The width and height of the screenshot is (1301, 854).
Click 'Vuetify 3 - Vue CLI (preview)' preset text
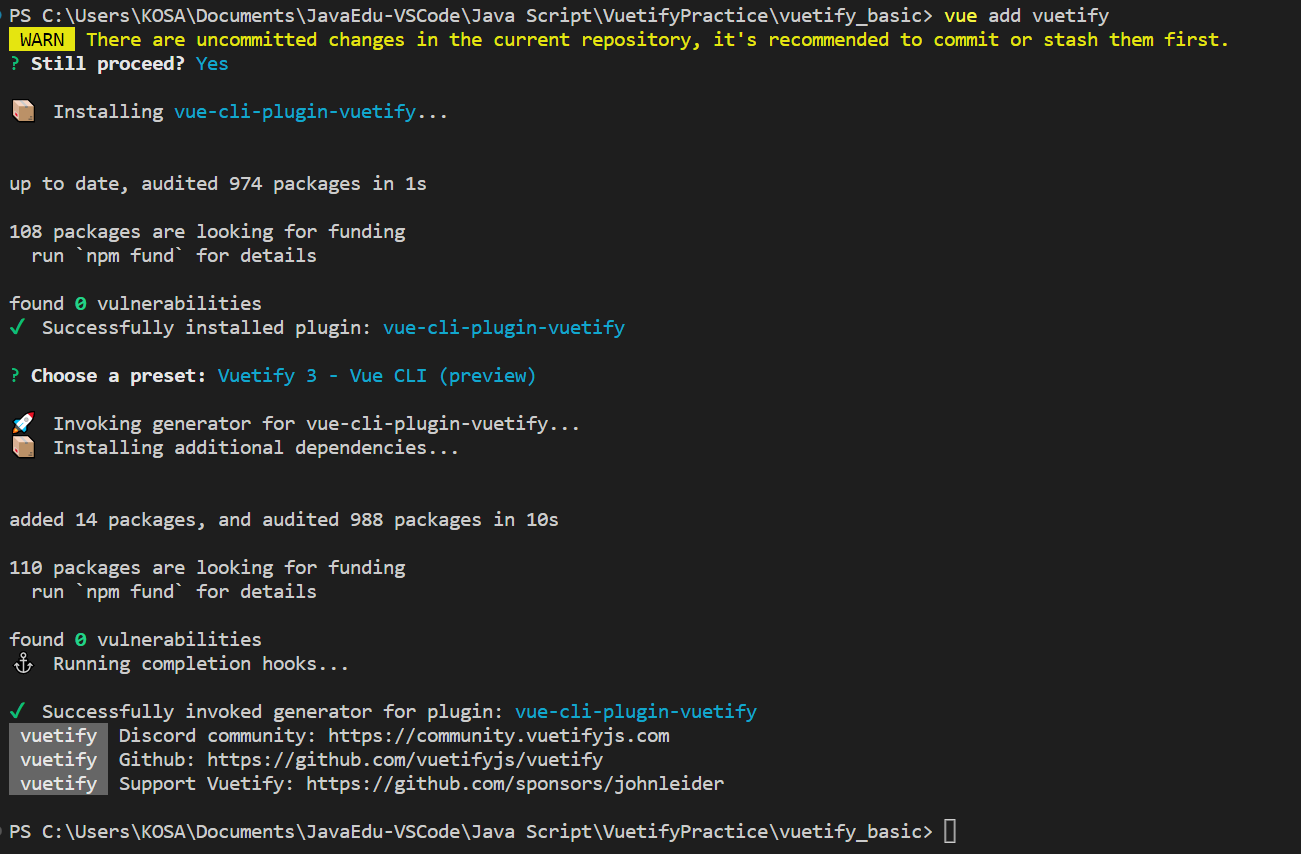(x=377, y=376)
